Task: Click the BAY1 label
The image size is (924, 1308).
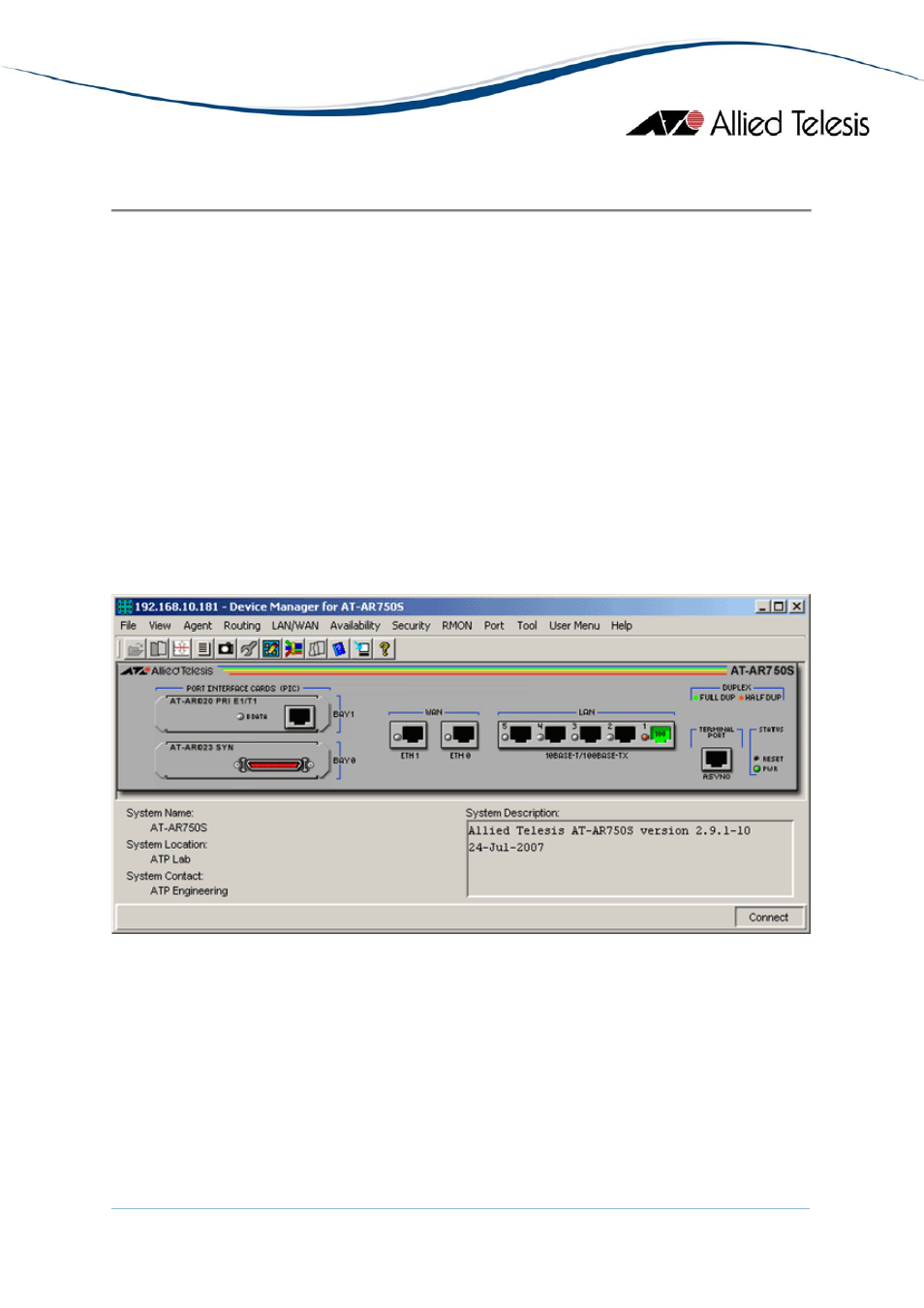Action: (x=344, y=714)
